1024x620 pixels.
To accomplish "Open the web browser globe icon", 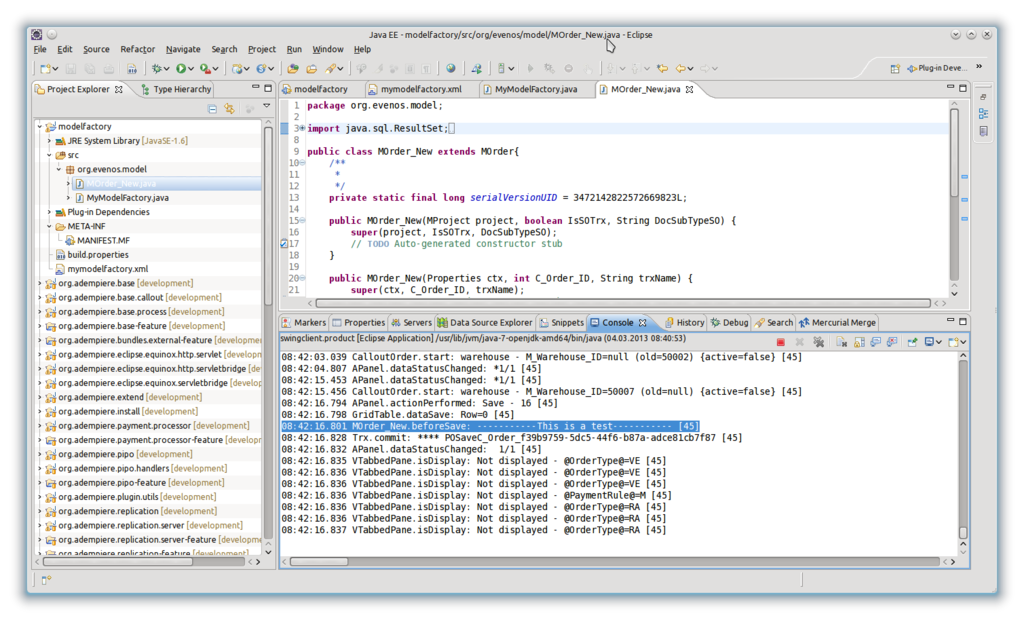I will (x=451, y=69).
